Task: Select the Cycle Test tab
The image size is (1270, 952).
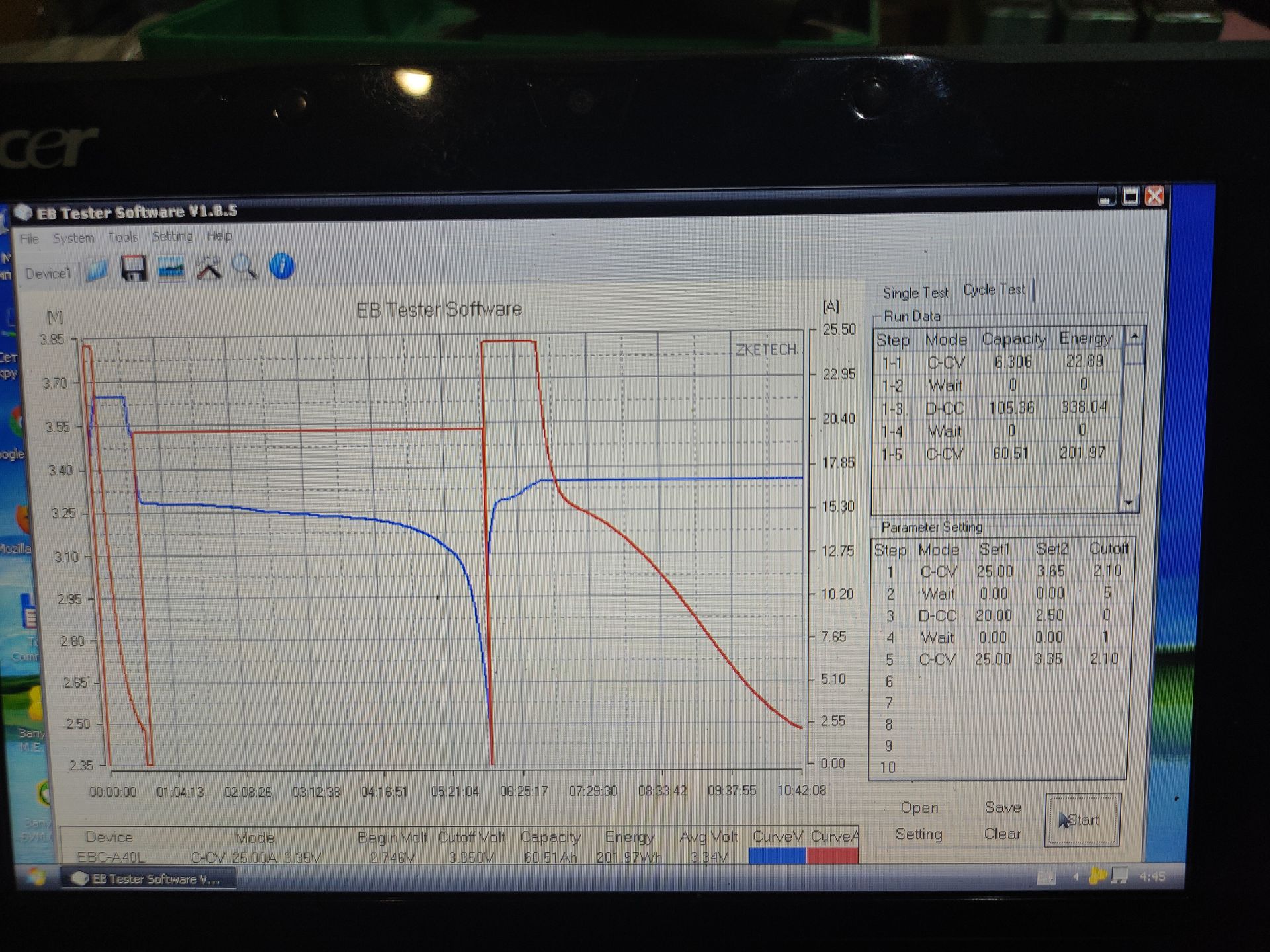Action: [994, 290]
